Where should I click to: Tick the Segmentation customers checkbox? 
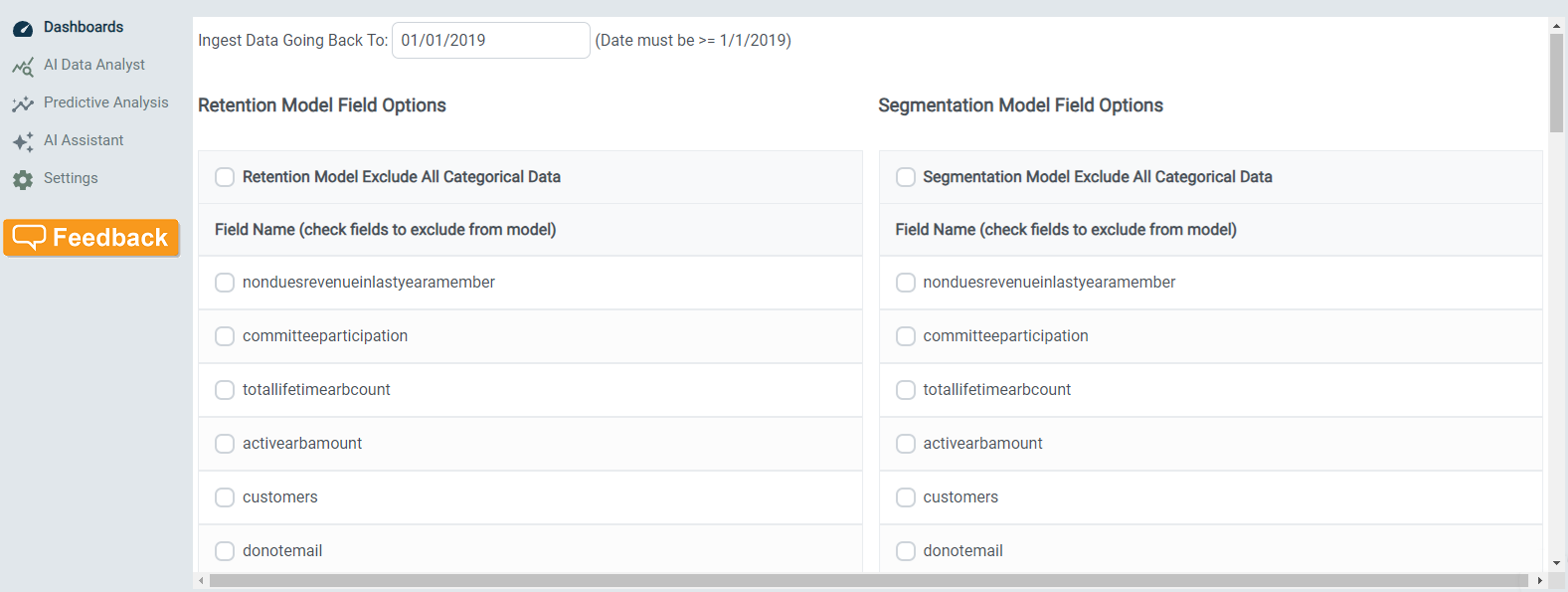pos(906,497)
